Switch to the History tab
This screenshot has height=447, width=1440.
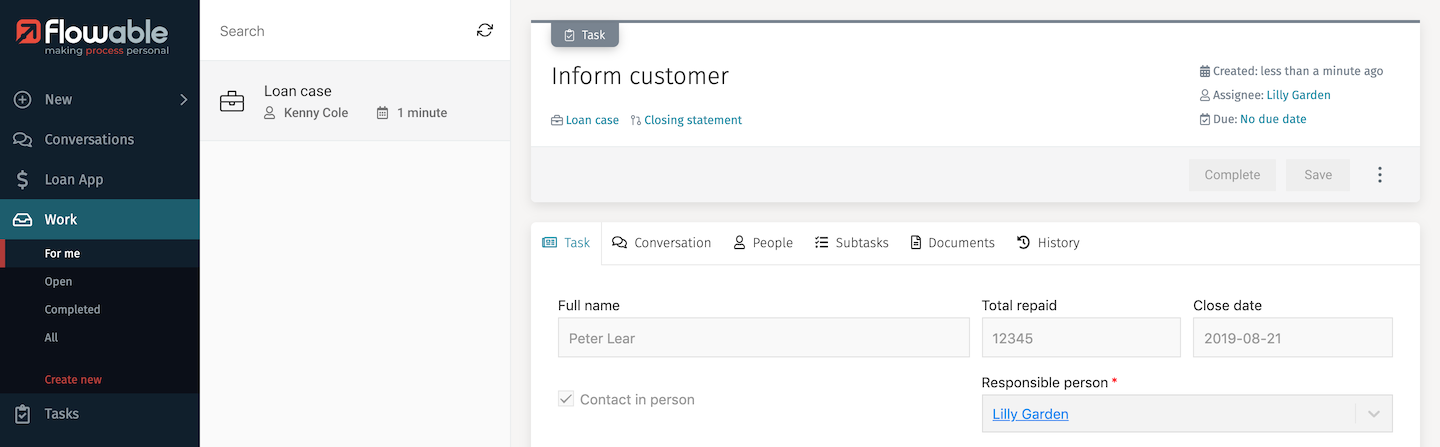(1048, 243)
